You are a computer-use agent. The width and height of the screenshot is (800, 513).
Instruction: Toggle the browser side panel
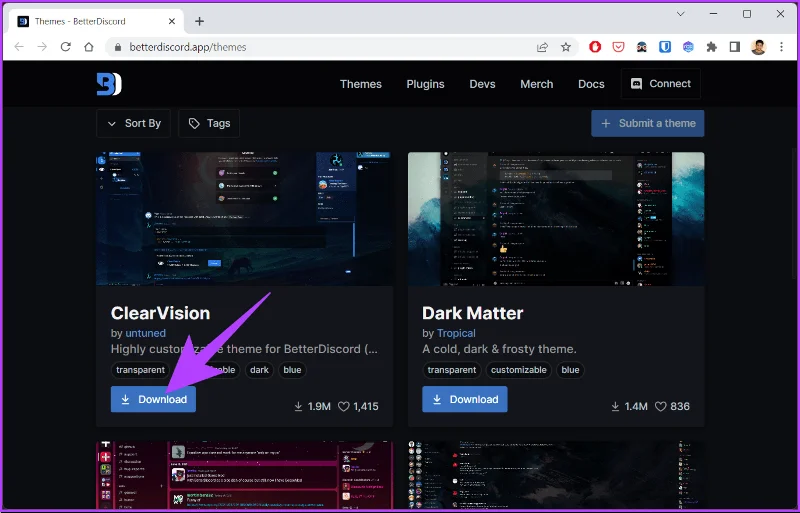point(735,47)
